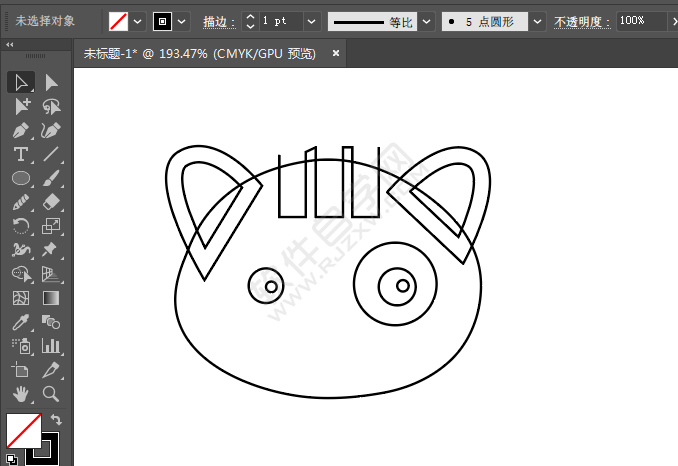Pick the Ellipse tool
This screenshot has height=466, width=678.
tap(21, 178)
